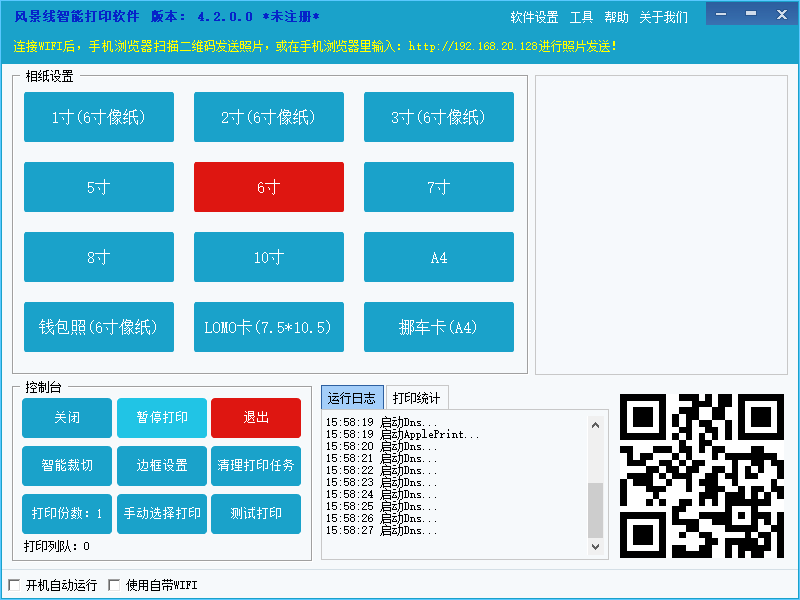Select 3寸(6寸像纸) paper size

coord(439,117)
